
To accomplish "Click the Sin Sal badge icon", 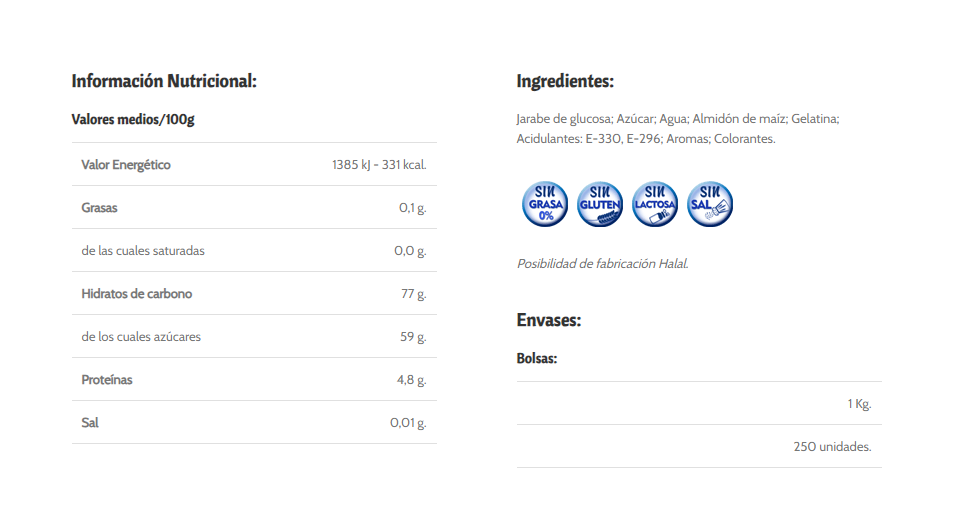I will coord(711,204).
